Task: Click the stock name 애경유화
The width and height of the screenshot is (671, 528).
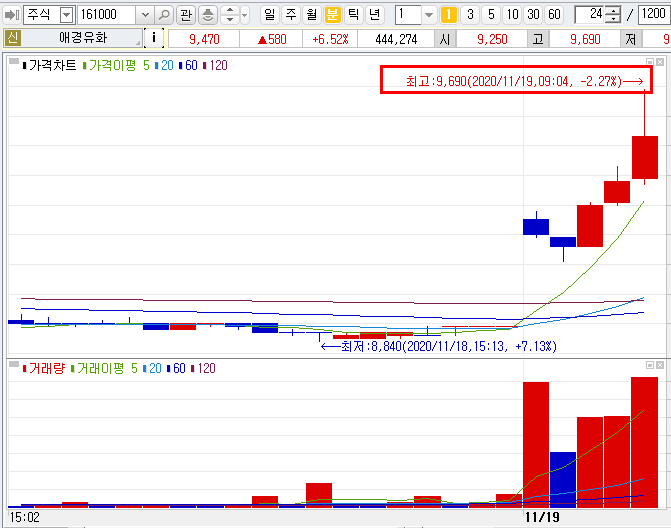Action: point(82,38)
